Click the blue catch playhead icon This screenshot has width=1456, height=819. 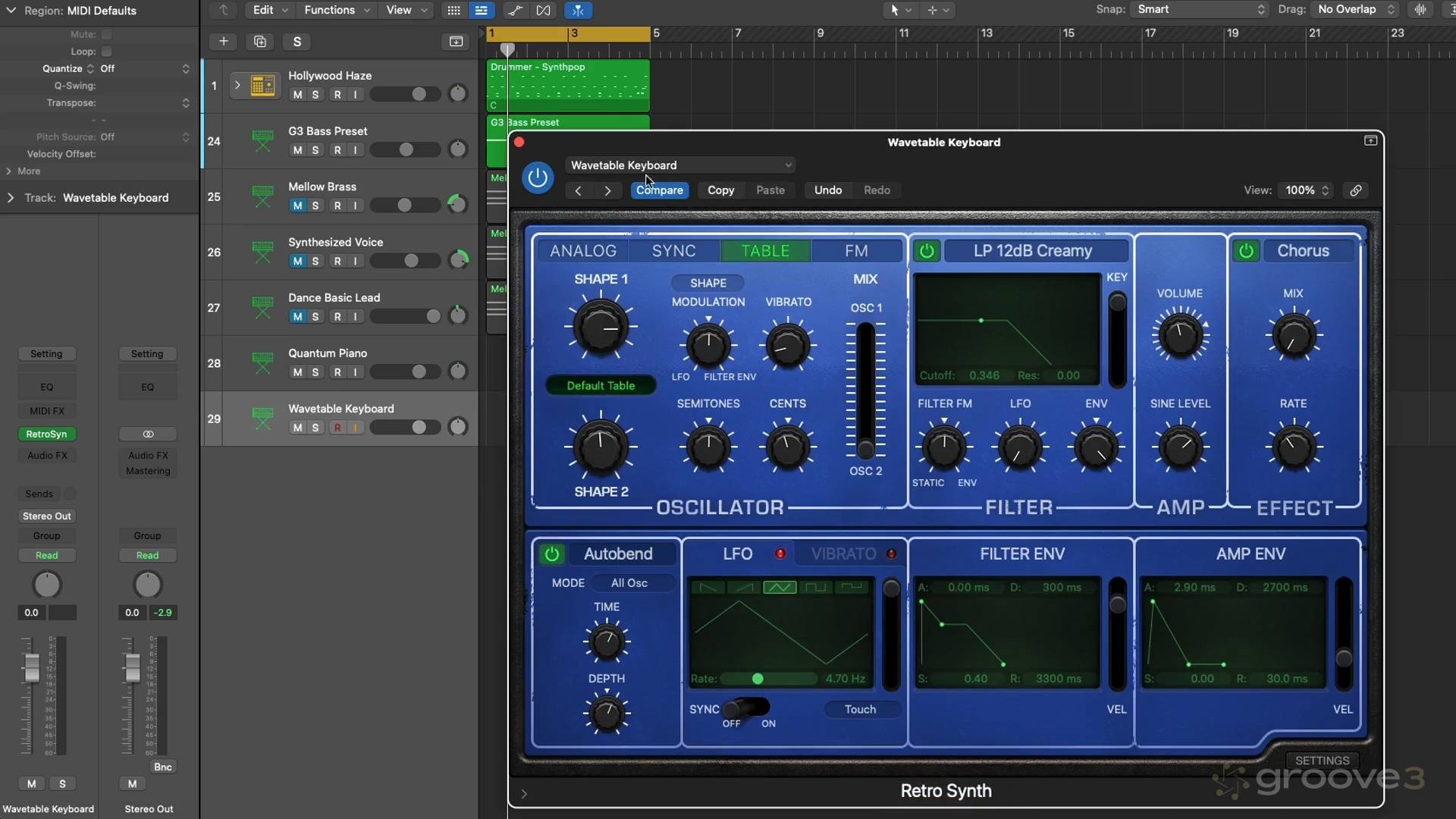578,10
